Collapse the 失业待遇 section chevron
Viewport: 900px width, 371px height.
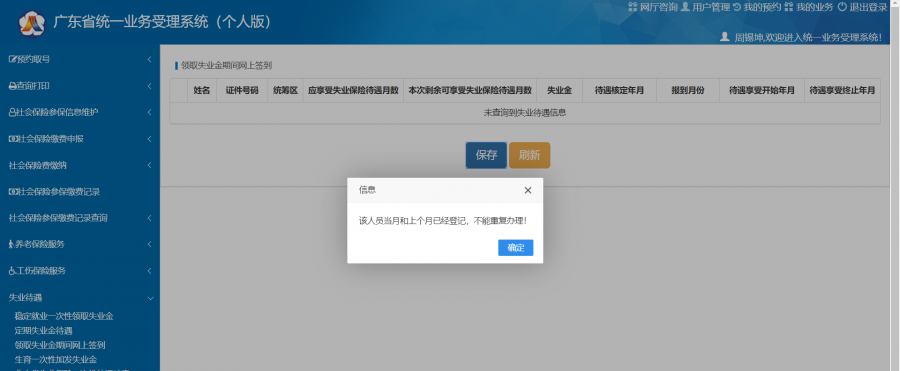coord(150,298)
